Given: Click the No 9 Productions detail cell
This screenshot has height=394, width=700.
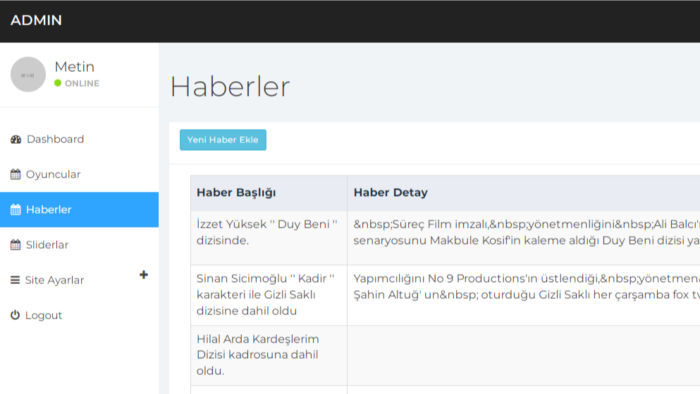Looking at the screenshot, I should tap(524, 295).
